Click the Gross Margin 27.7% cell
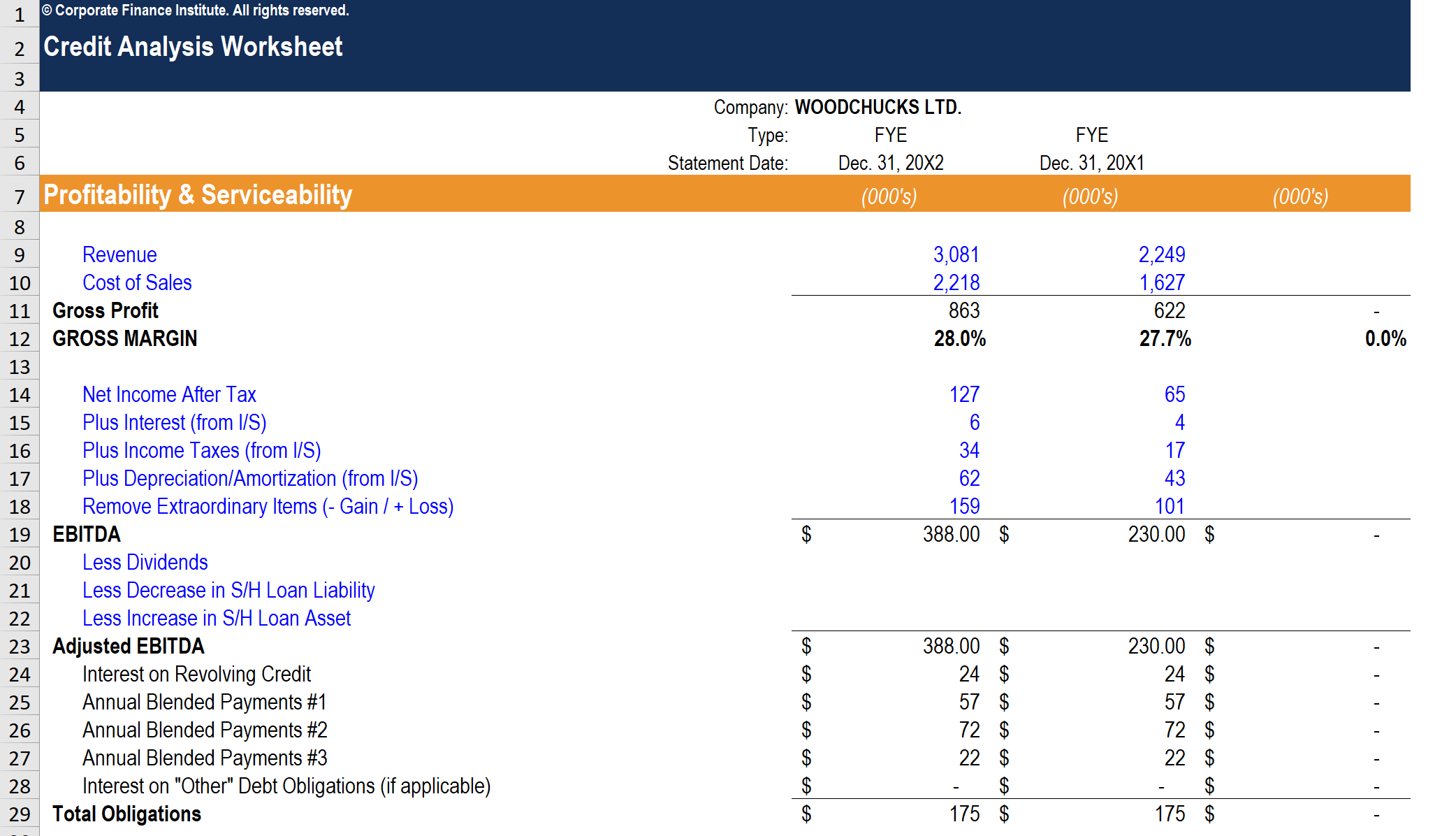Image resolution: width=1456 pixels, height=836 pixels. coord(1165,338)
